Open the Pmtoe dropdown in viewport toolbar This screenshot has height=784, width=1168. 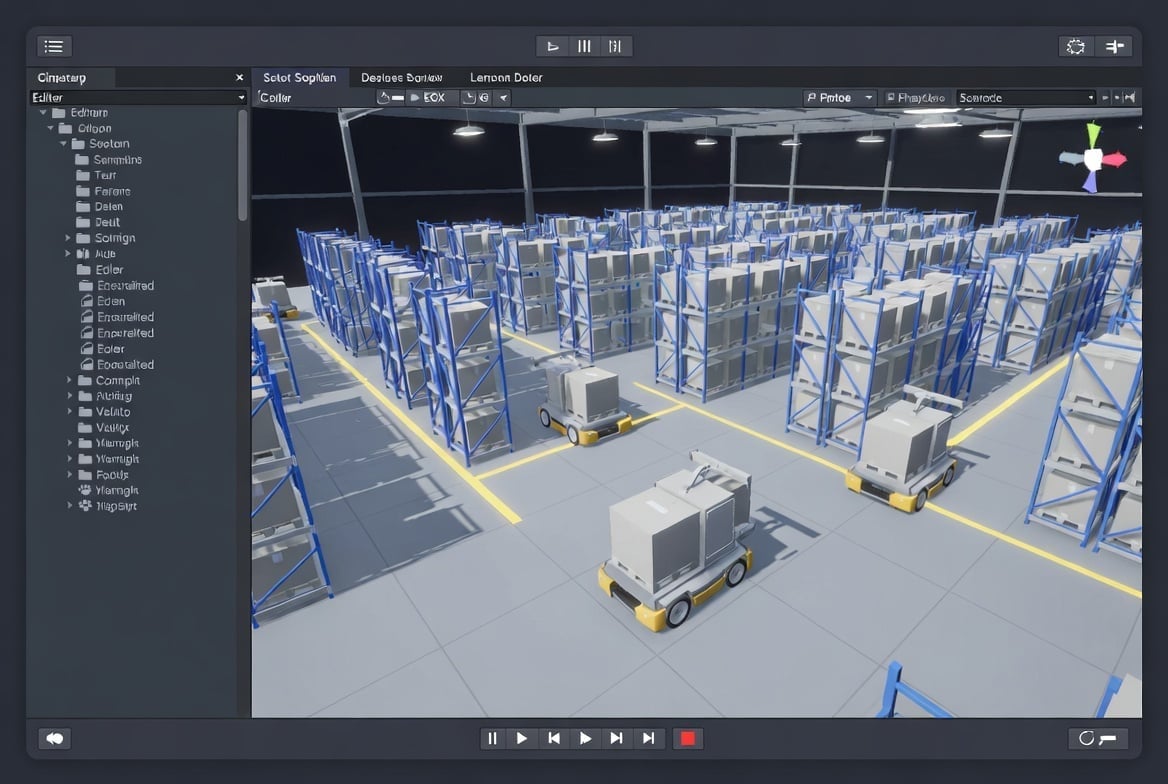click(x=840, y=97)
